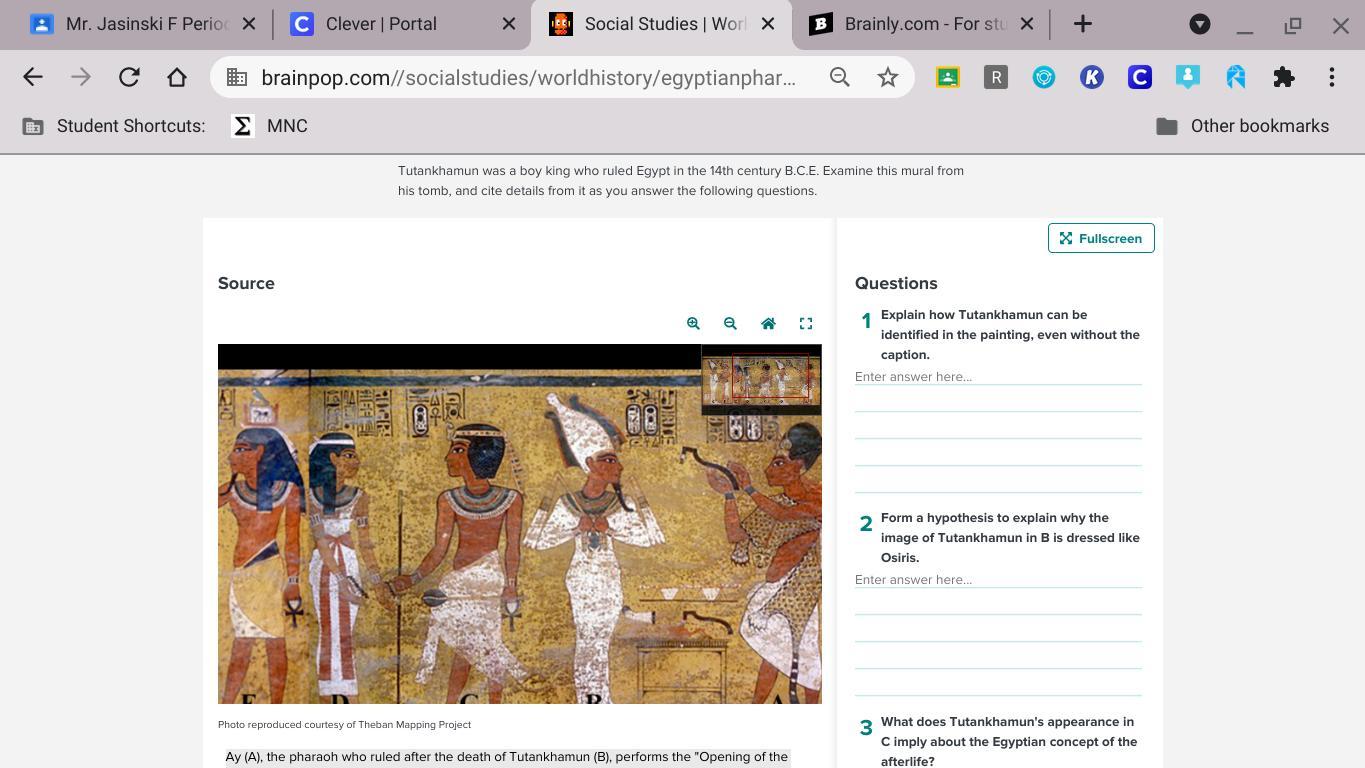Switch to Clever | Portal tab

click(x=381, y=24)
